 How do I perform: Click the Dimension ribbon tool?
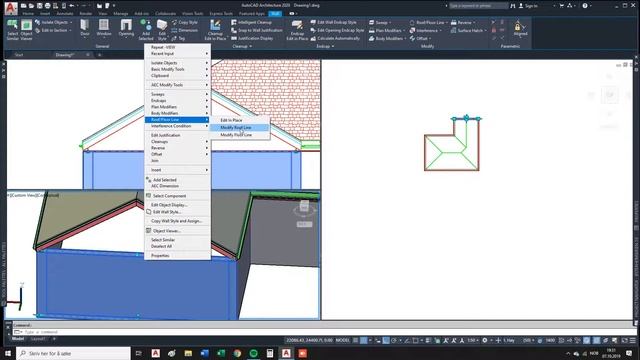[184, 30]
